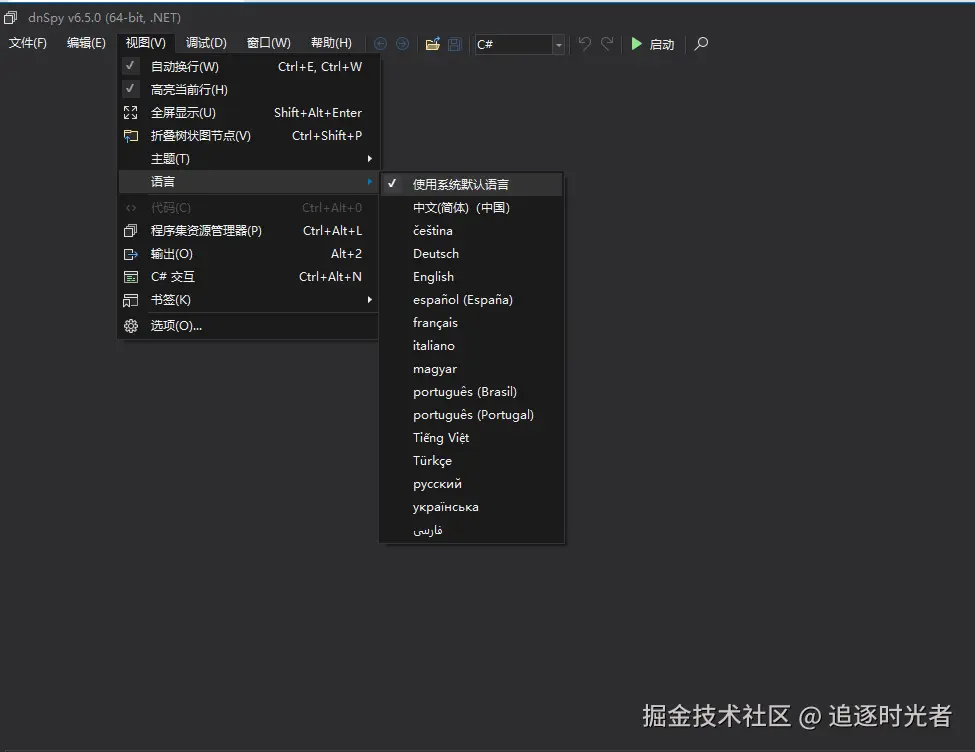Select Tiếng Việt language
Viewport: 975px width, 752px height.
click(471, 438)
